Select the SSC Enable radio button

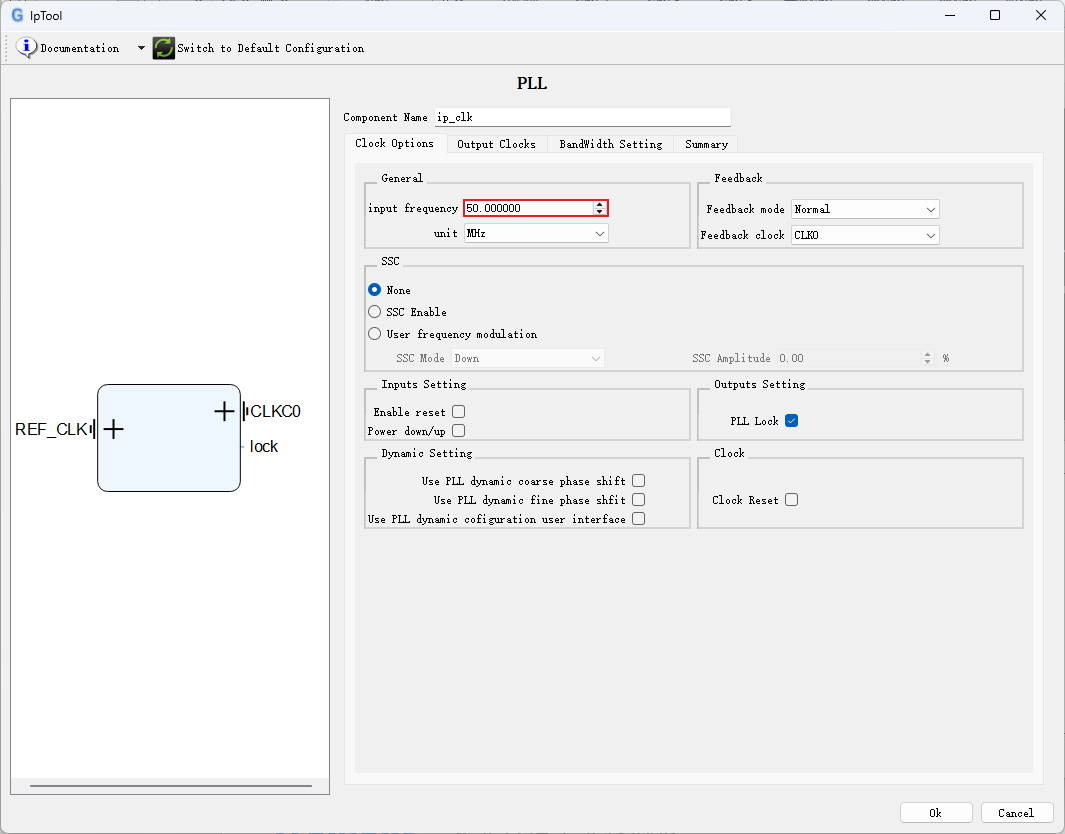(374, 312)
